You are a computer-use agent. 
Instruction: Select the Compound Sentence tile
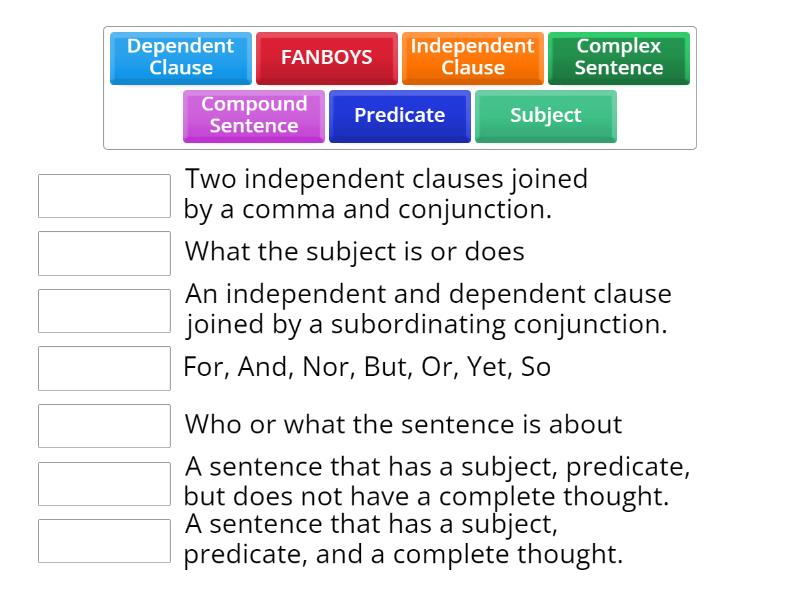point(253,115)
